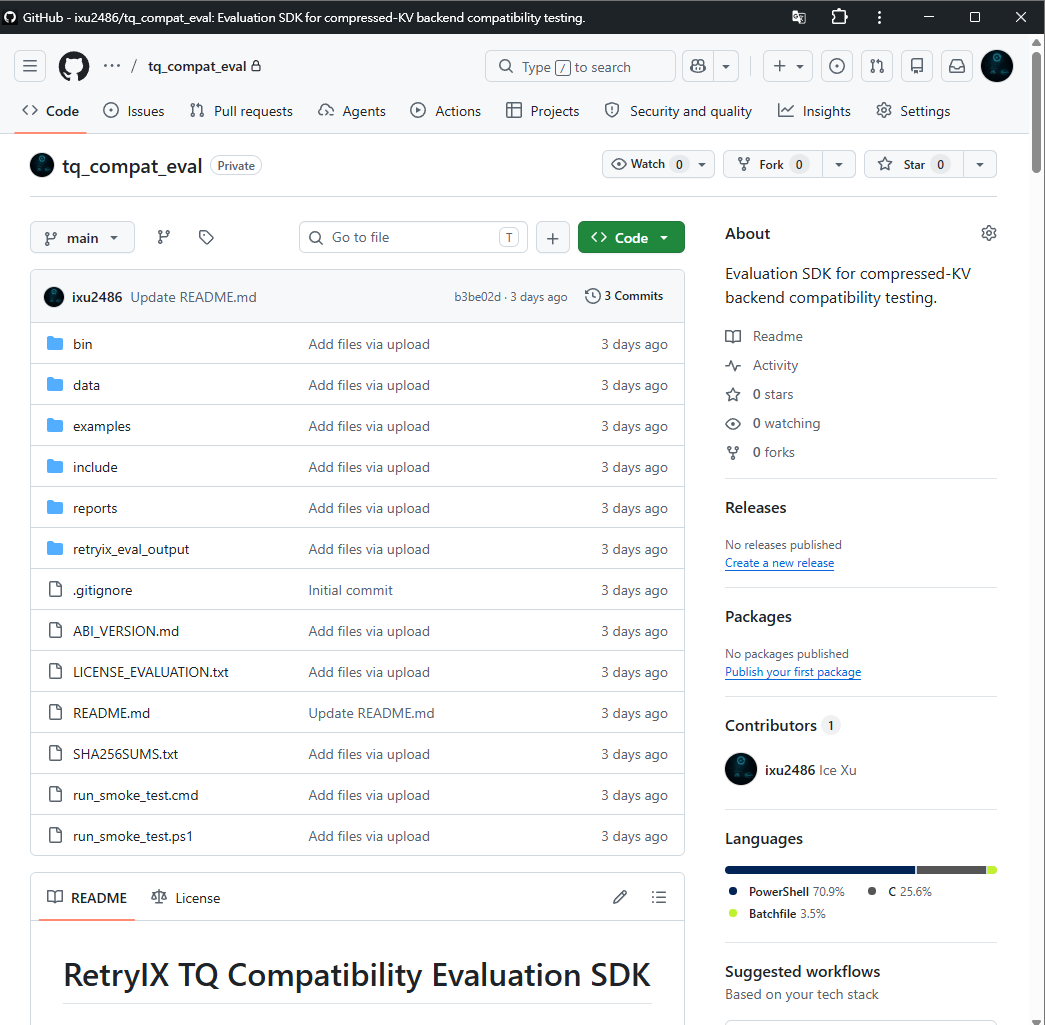
Task: Open ABI_VERSION.md file
Action: pyautogui.click(x=126, y=631)
